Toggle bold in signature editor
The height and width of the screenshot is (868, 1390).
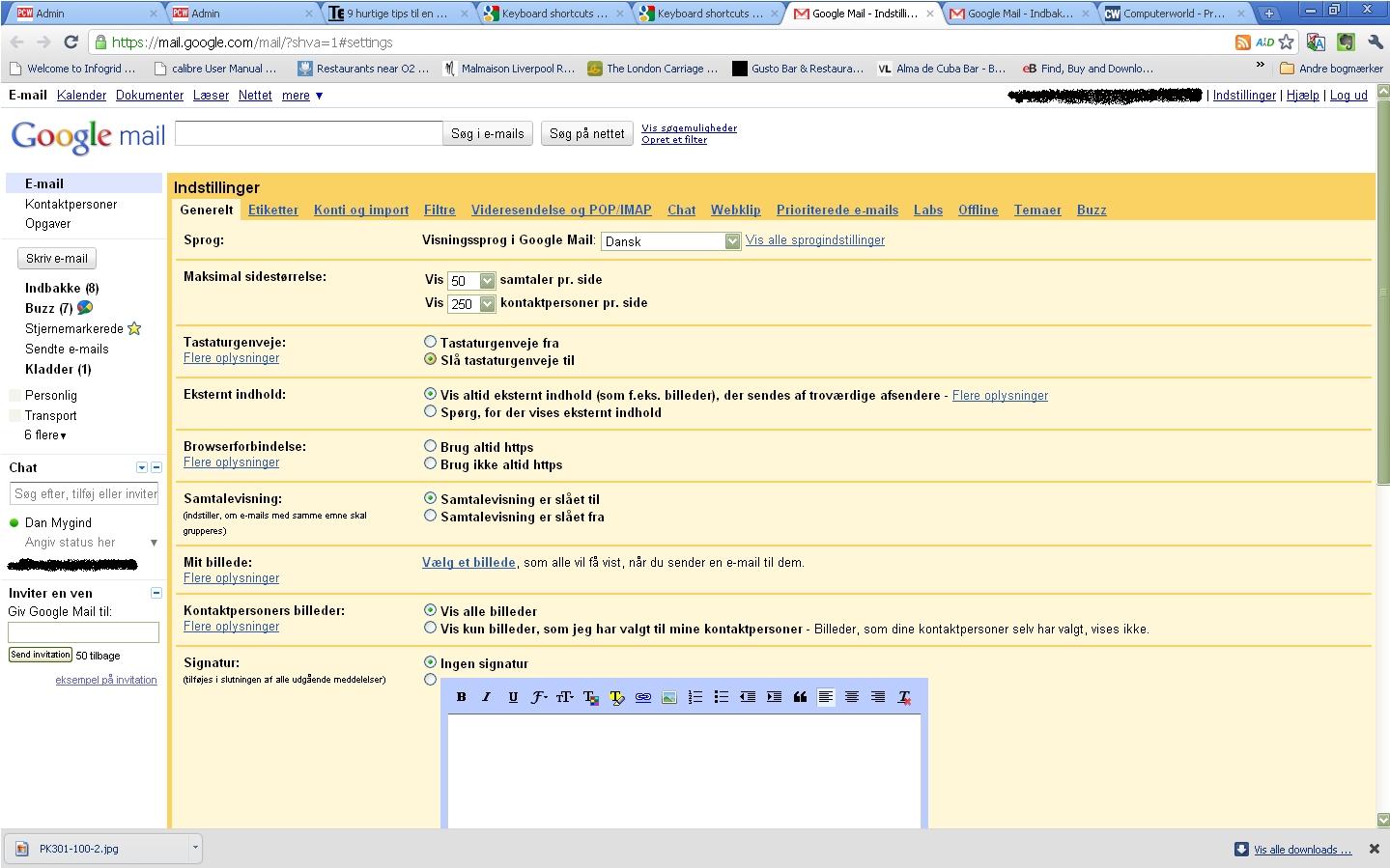tap(462, 697)
